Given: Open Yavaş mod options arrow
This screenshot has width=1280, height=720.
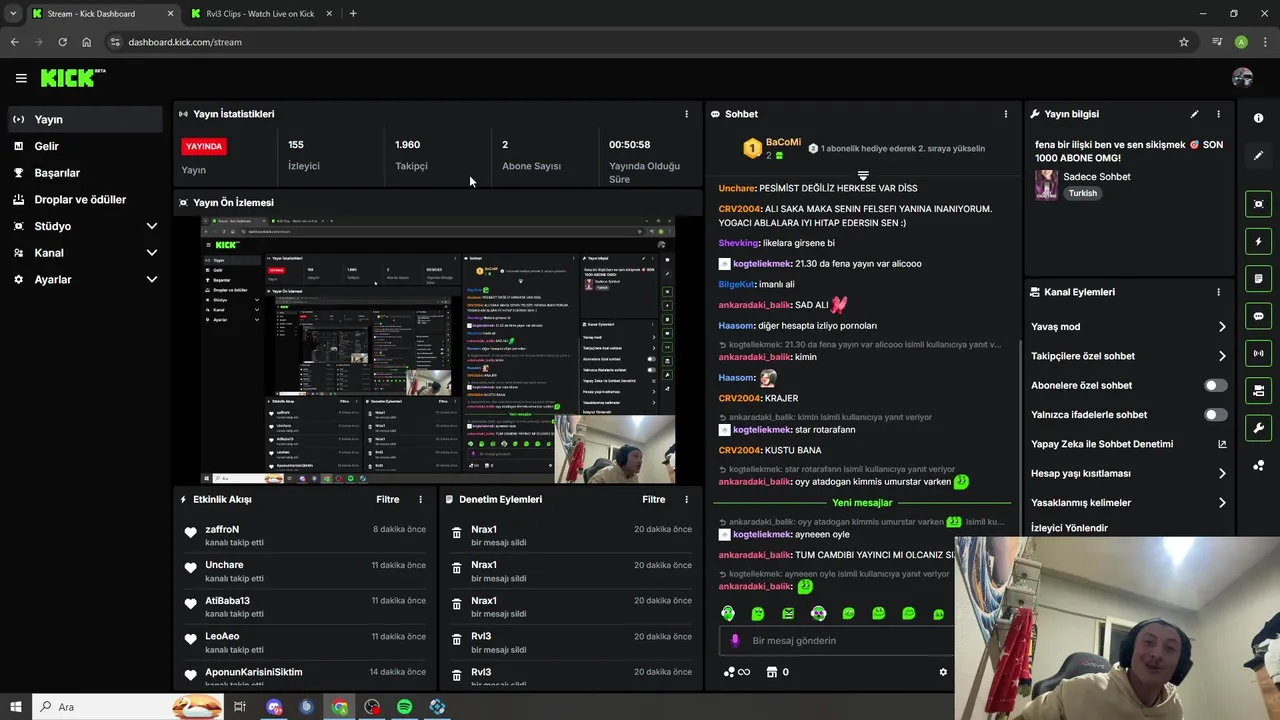Looking at the screenshot, I should 1222,327.
